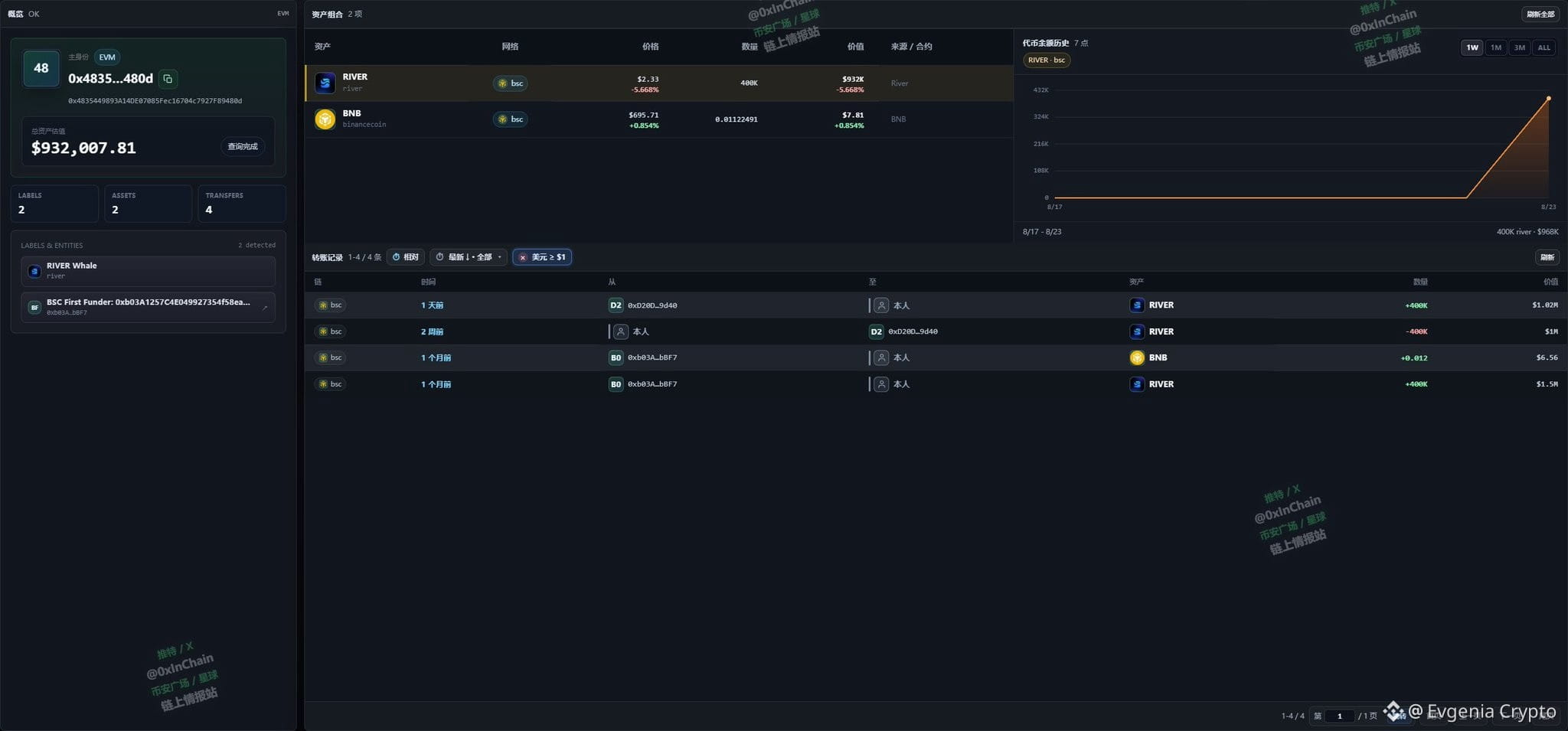
Task: Select the 1W chart range tab
Action: point(1472,47)
